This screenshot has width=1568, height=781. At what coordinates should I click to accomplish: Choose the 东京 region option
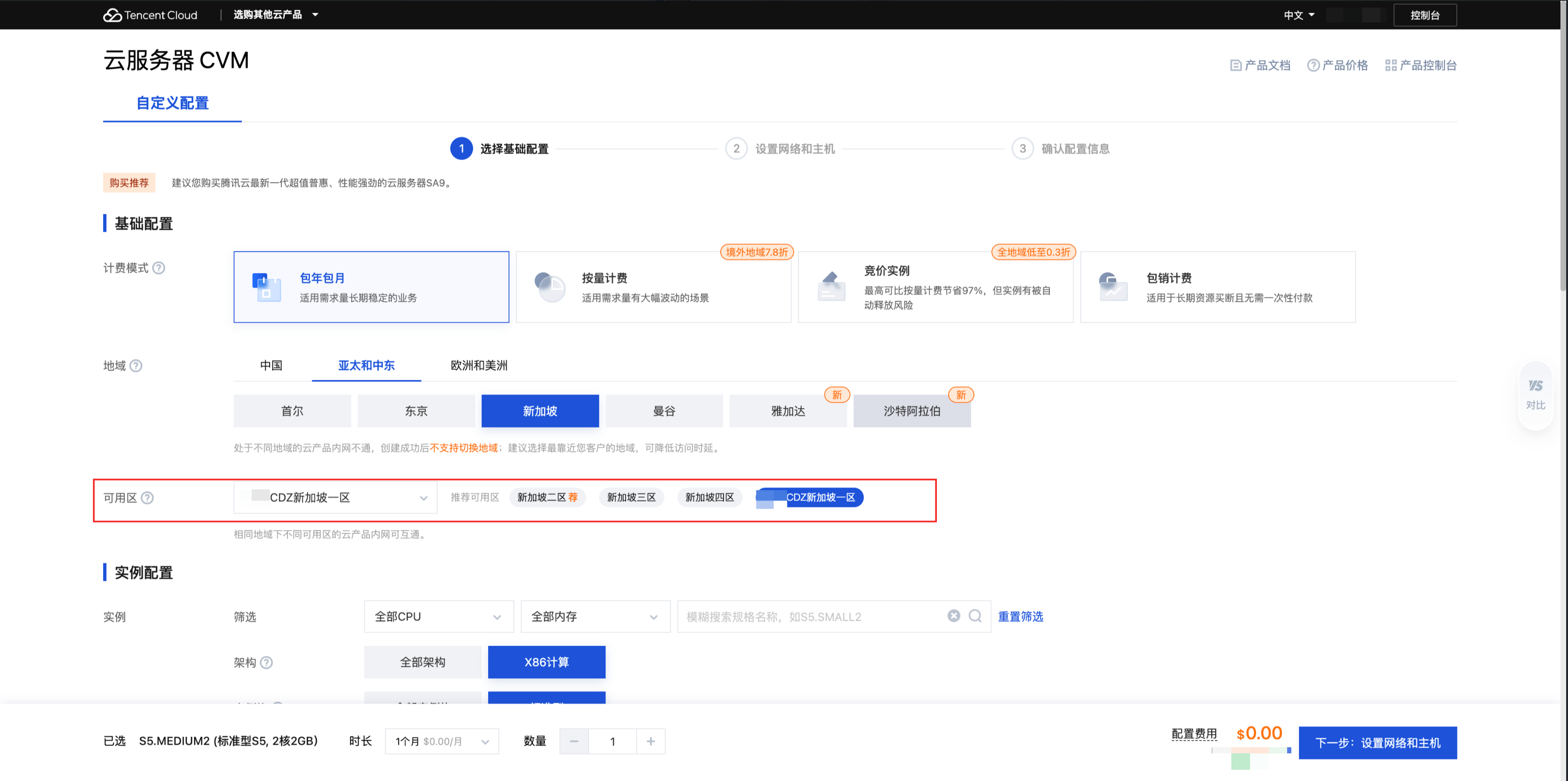pos(416,411)
